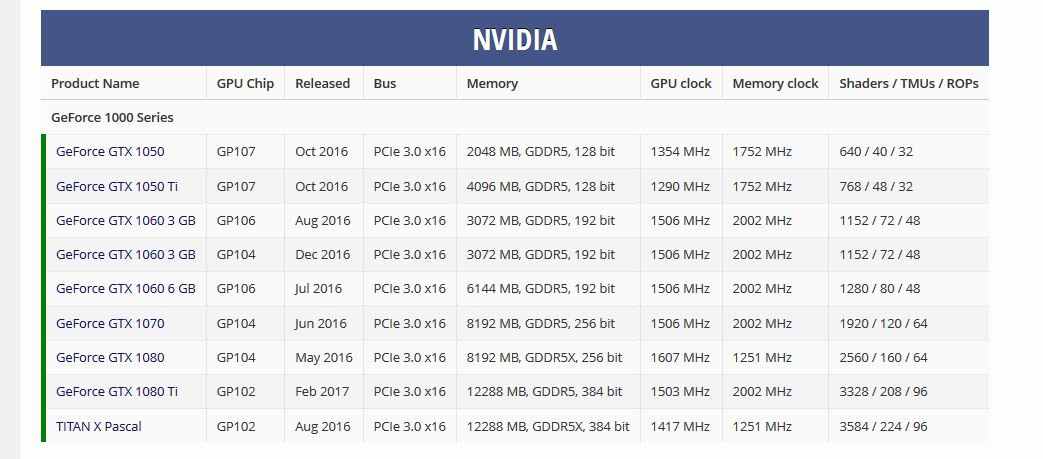This screenshot has width=1043, height=459.
Task: Click the GeForce 1000 Series group row
Action: (x=515, y=117)
